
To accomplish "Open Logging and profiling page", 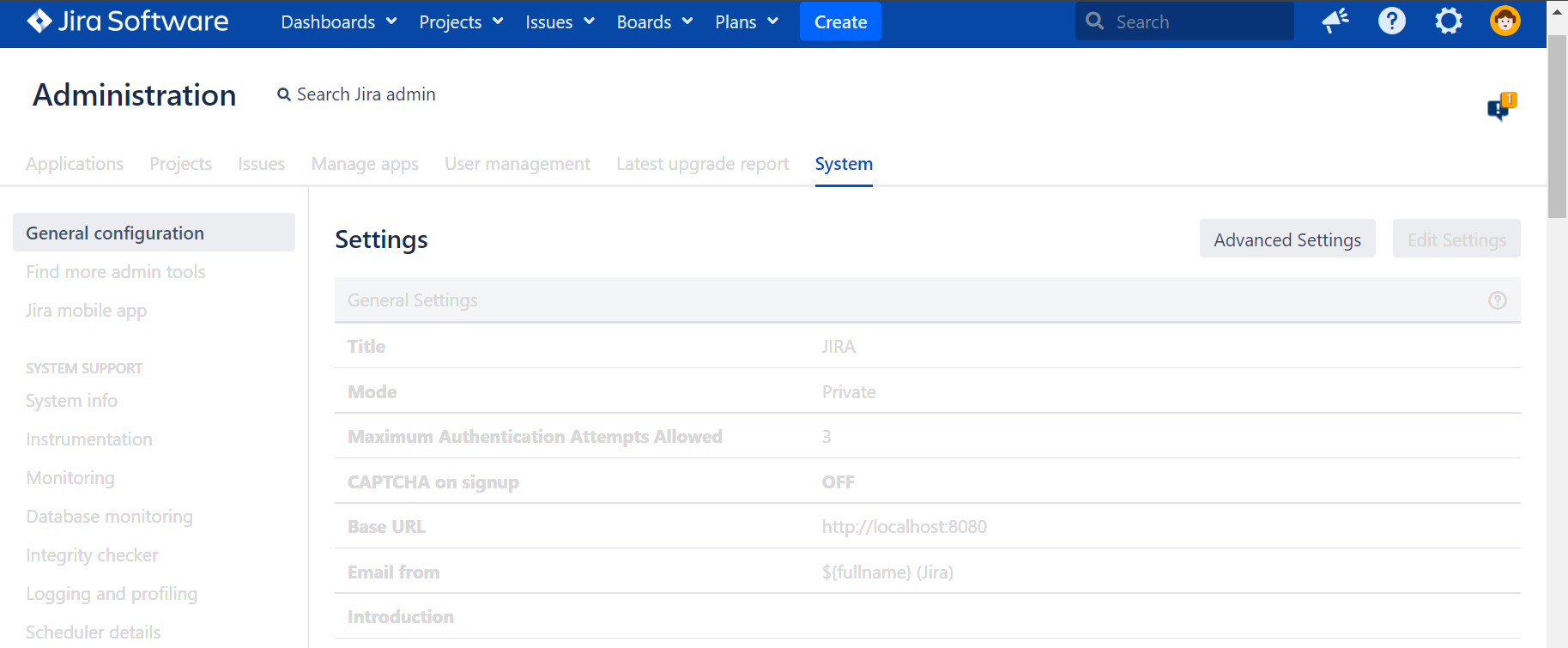I will pos(112,594).
